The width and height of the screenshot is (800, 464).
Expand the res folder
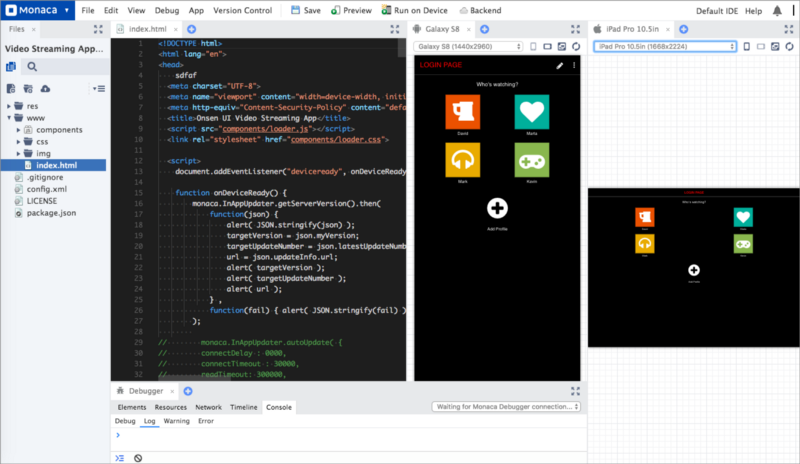[8, 106]
